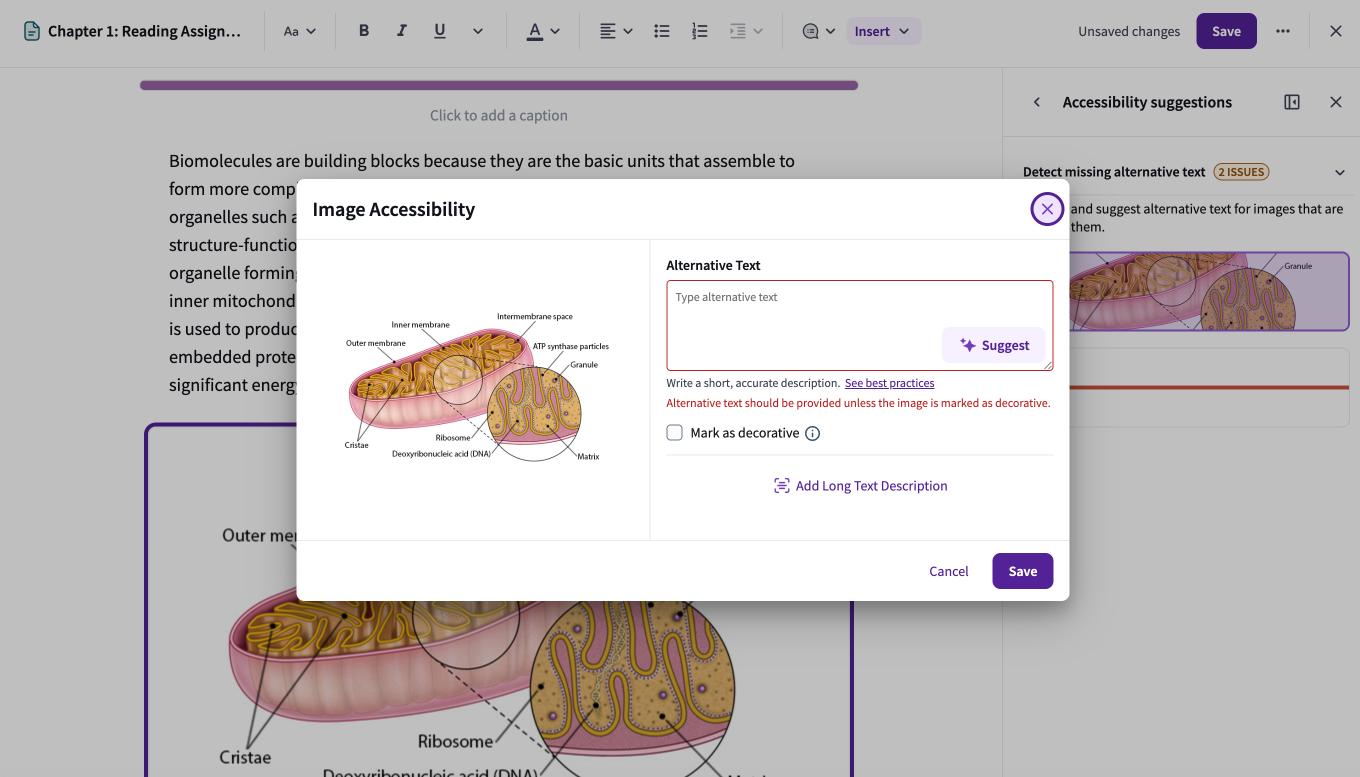The width and height of the screenshot is (1360, 777).
Task: Open the indent options dropdown
Action: coord(746,31)
